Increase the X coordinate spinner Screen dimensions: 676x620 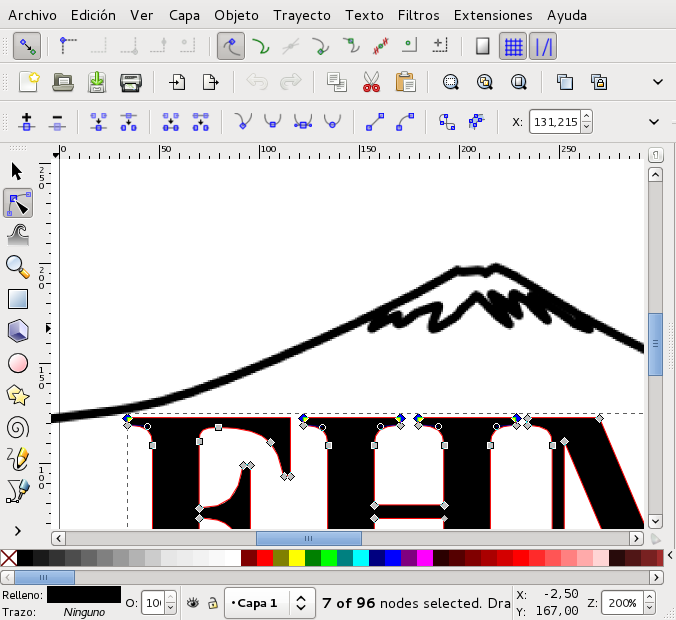tap(586, 116)
